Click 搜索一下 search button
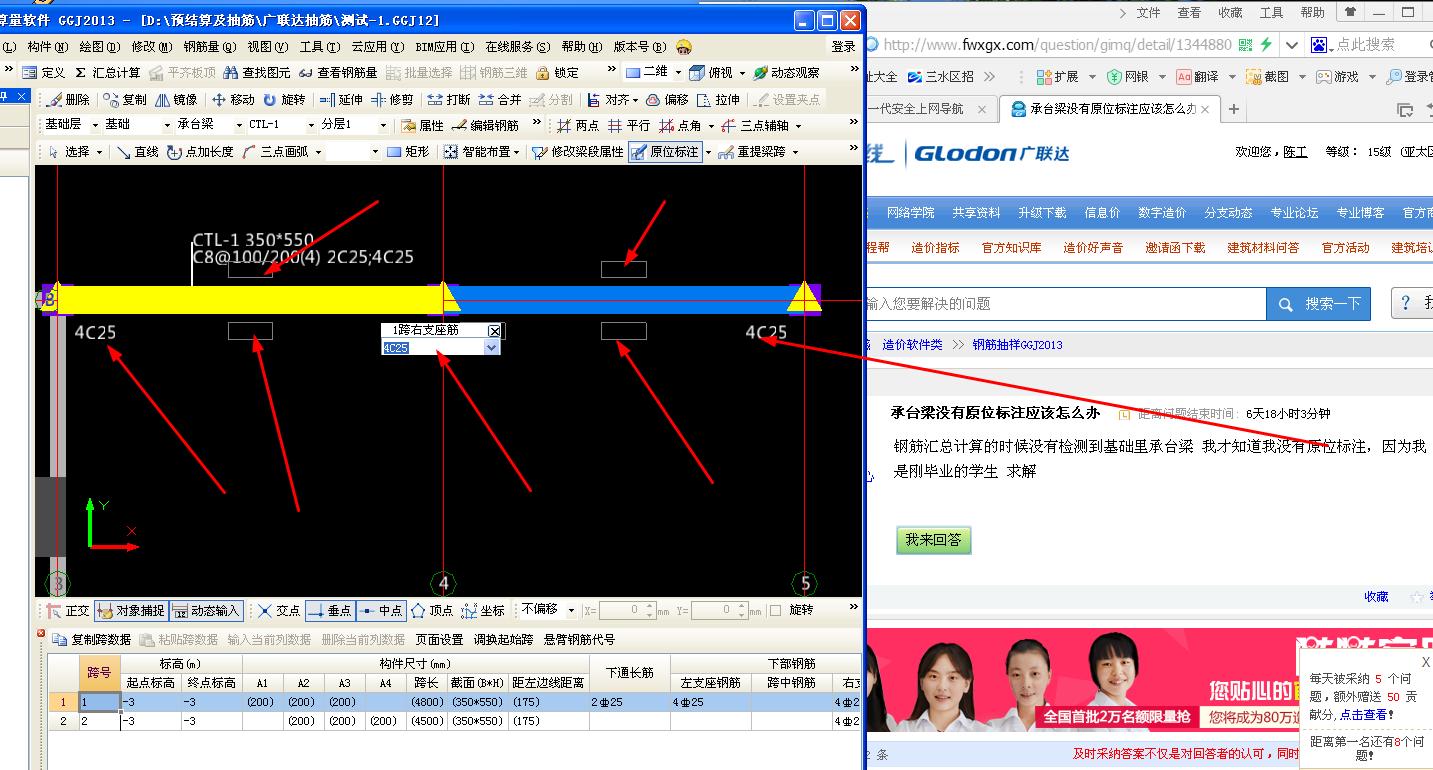 point(1318,304)
